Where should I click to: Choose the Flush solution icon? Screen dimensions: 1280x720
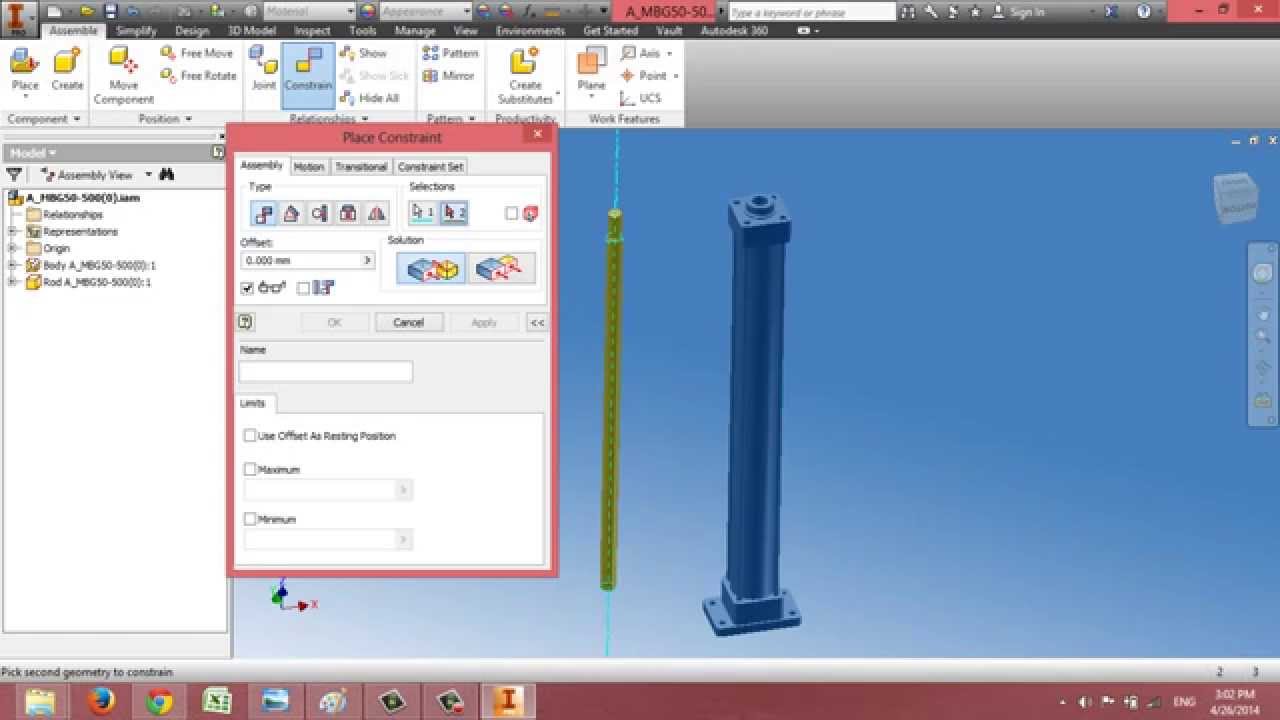pos(501,268)
